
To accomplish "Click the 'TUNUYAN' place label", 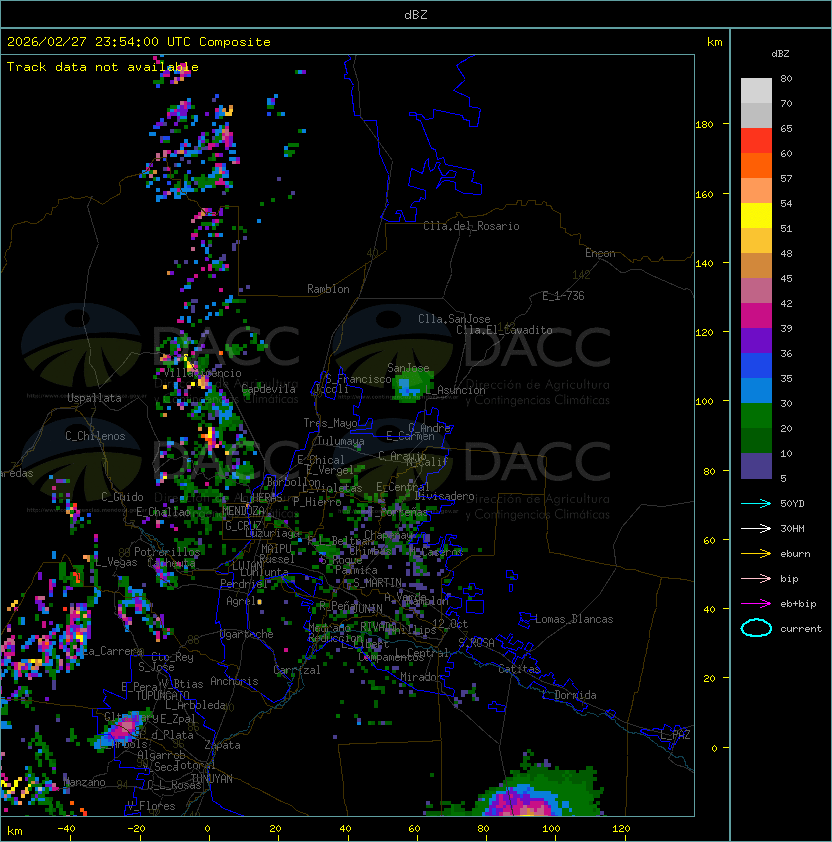I will click(212, 778).
